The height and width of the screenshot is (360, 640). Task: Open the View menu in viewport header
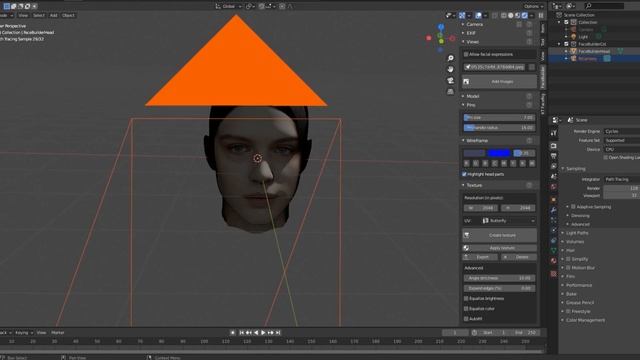click(x=23, y=16)
